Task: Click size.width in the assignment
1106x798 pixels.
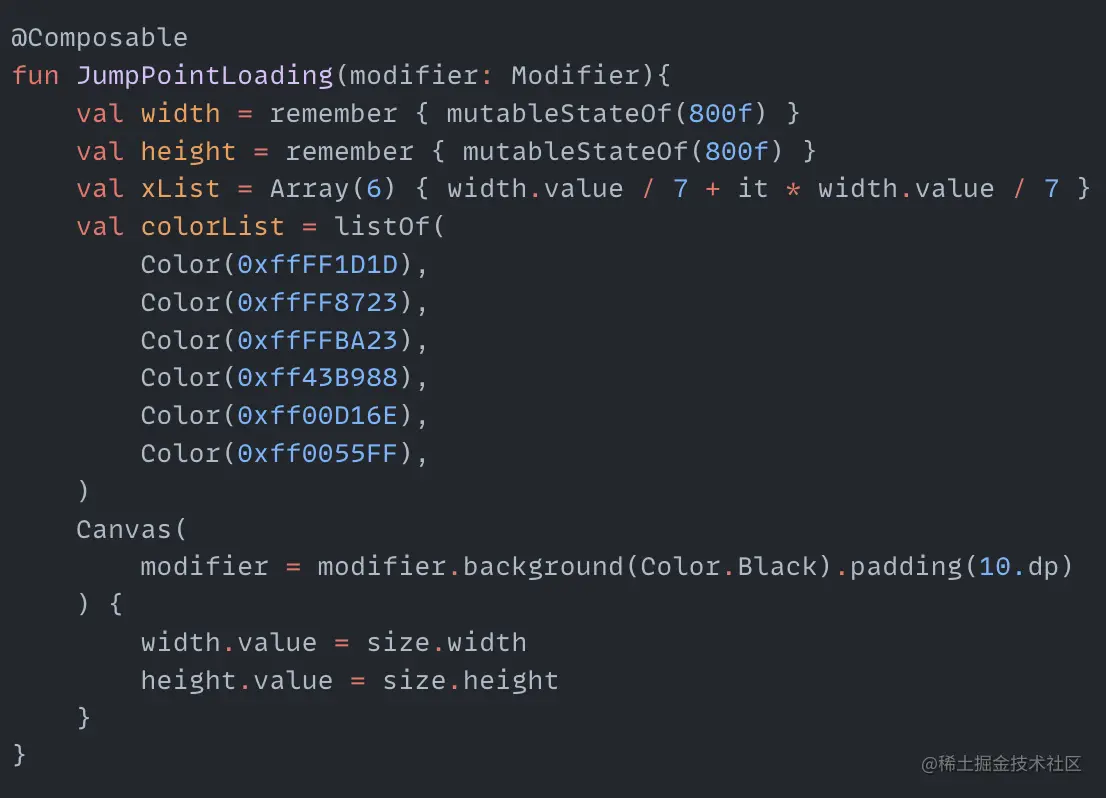Action: pyautogui.click(x=446, y=643)
